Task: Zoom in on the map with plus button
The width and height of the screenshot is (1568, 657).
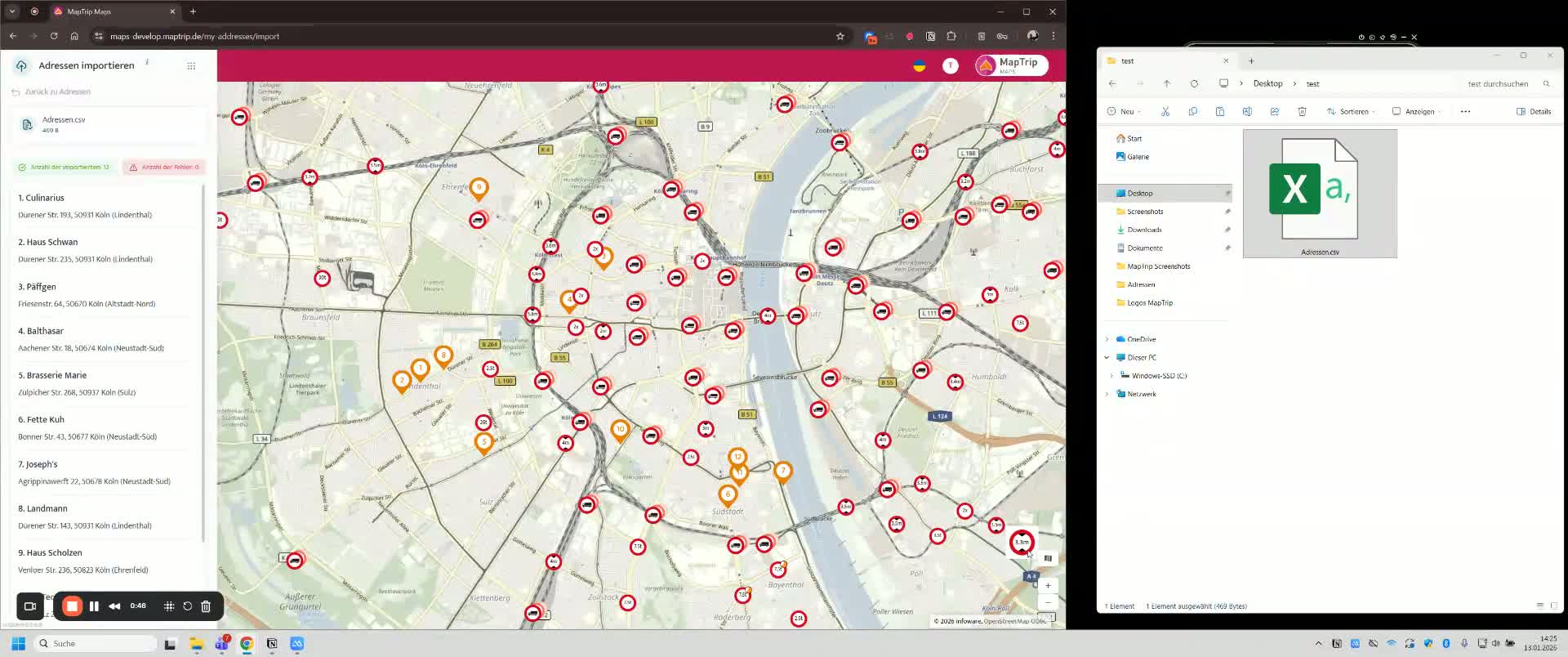Action: (x=1048, y=586)
